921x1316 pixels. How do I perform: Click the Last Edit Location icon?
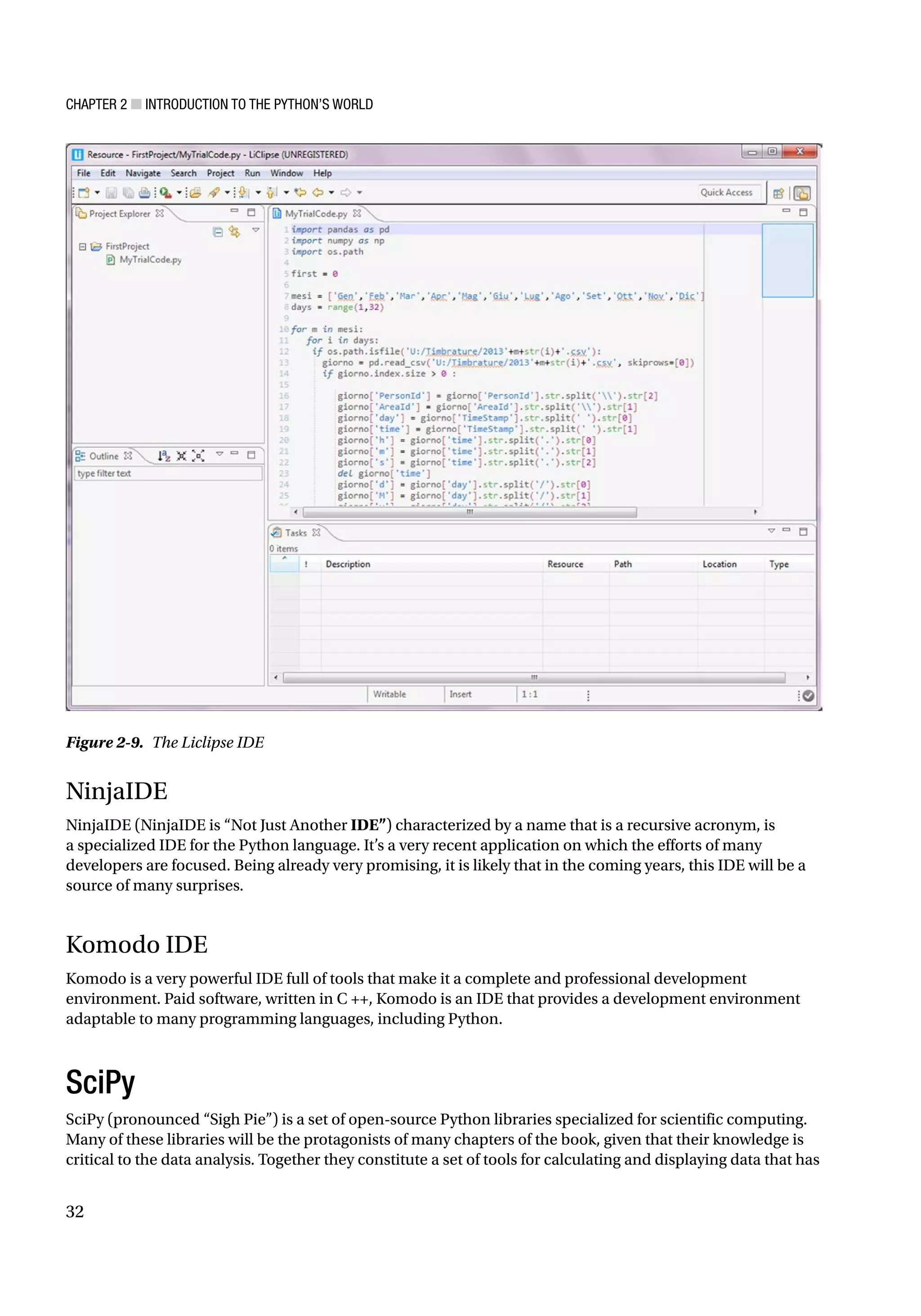coord(300,192)
